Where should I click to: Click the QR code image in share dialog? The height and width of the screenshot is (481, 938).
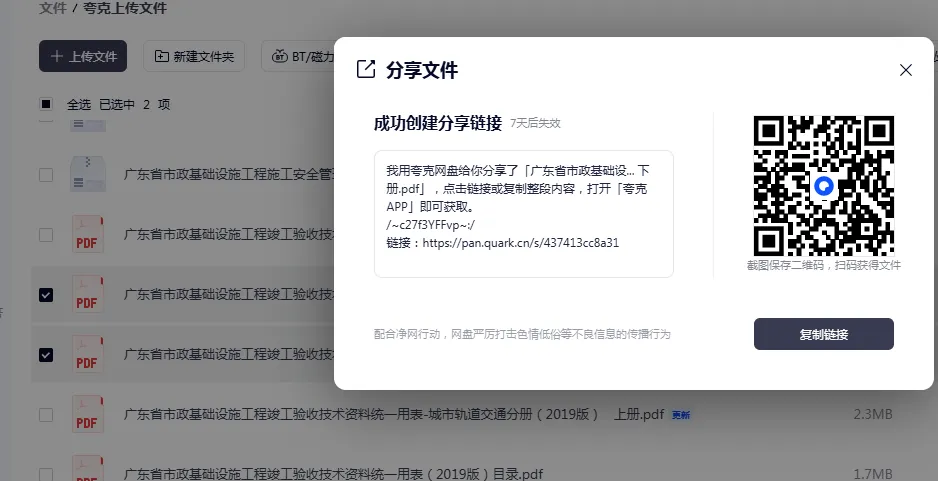pos(824,186)
